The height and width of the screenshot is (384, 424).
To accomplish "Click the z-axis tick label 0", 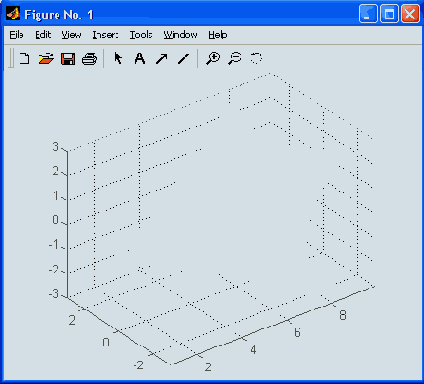I will point(55,220).
